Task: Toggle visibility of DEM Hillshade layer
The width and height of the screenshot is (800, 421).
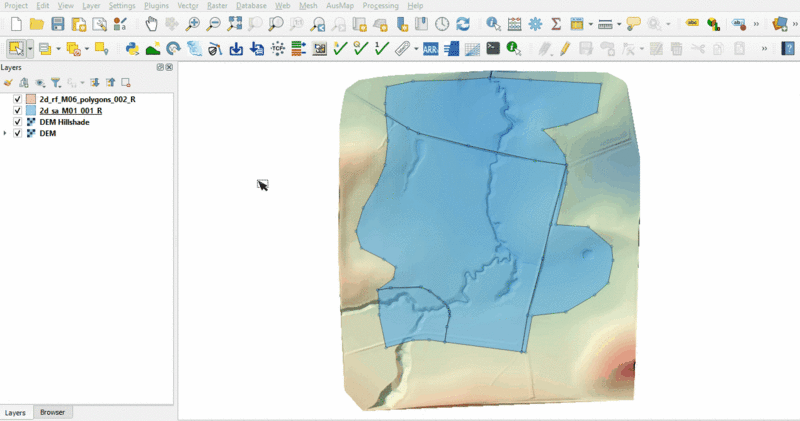Action: click(x=18, y=122)
